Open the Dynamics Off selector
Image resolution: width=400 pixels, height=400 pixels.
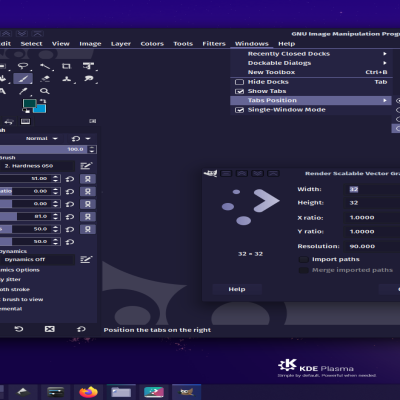pyautogui.click(x=37, y=259)
